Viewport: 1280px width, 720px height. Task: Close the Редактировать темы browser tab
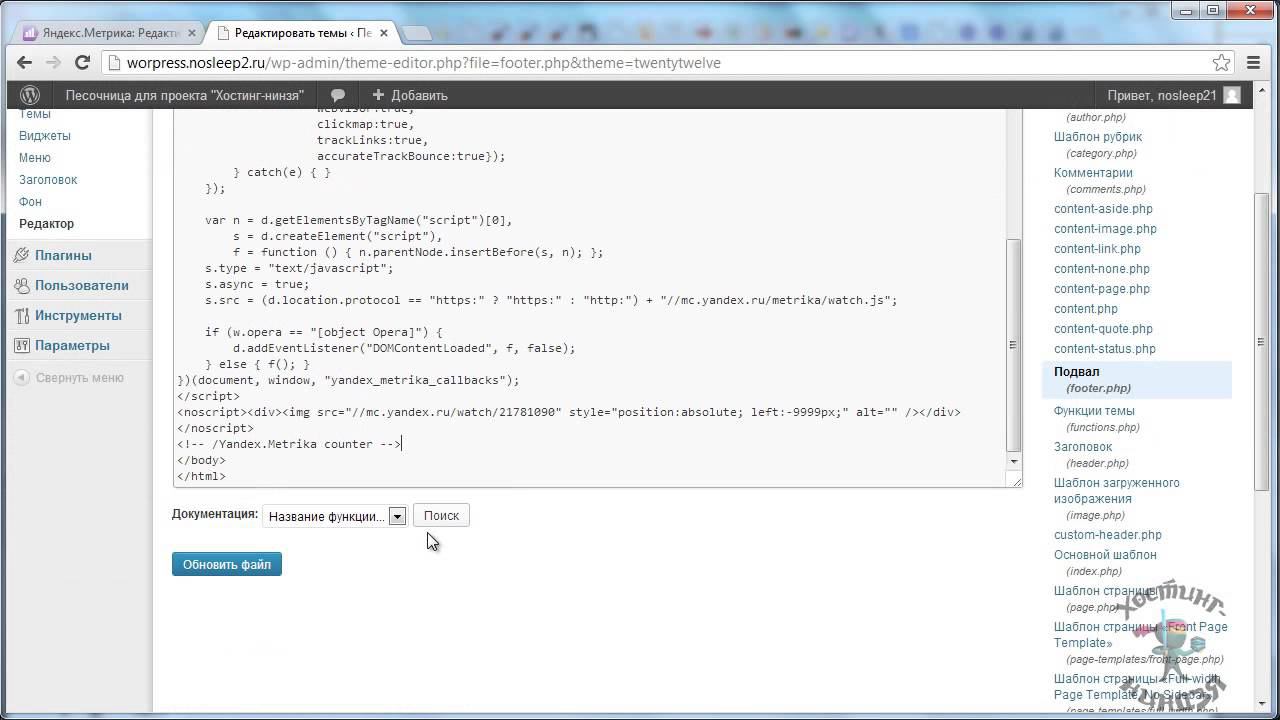click(384, 33)
